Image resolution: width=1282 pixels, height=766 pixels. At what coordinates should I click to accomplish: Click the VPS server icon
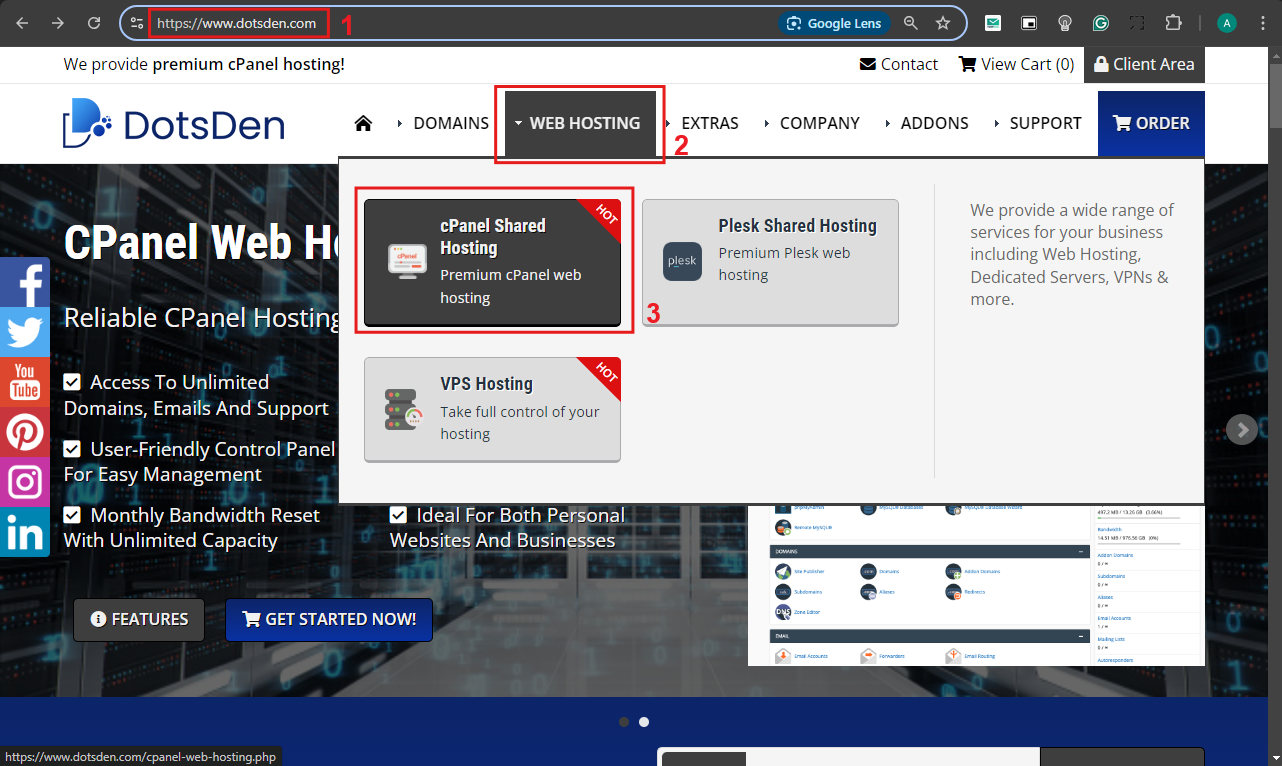(405, 409)
